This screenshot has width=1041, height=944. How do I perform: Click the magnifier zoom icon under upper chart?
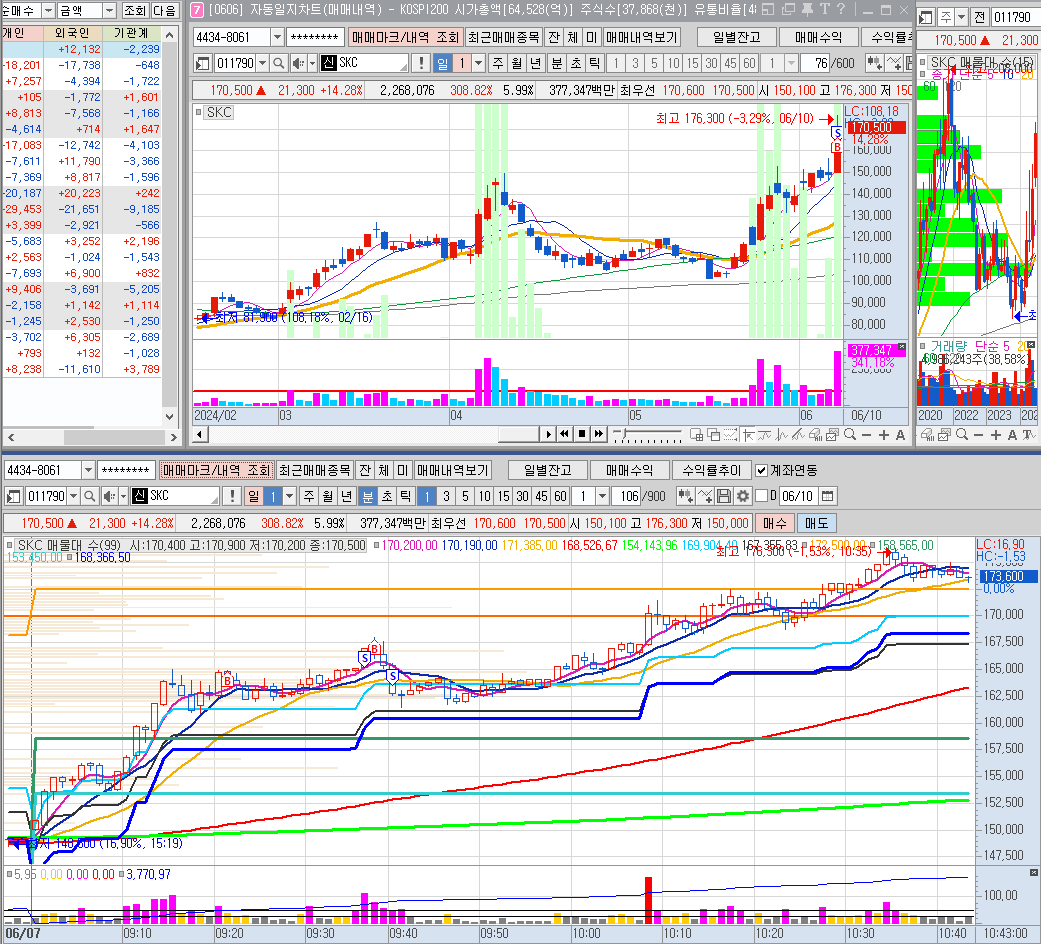pos(850,435)
